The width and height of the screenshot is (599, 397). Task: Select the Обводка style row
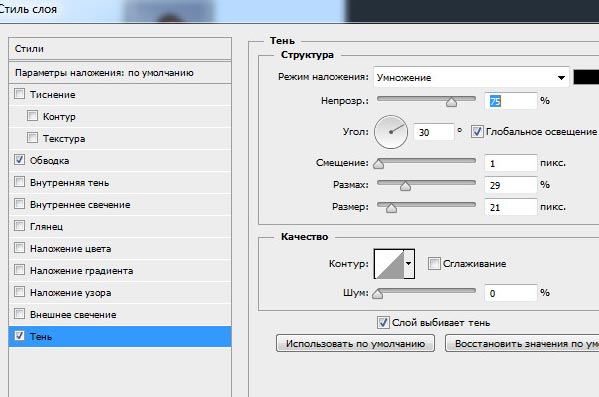(120, 160)
